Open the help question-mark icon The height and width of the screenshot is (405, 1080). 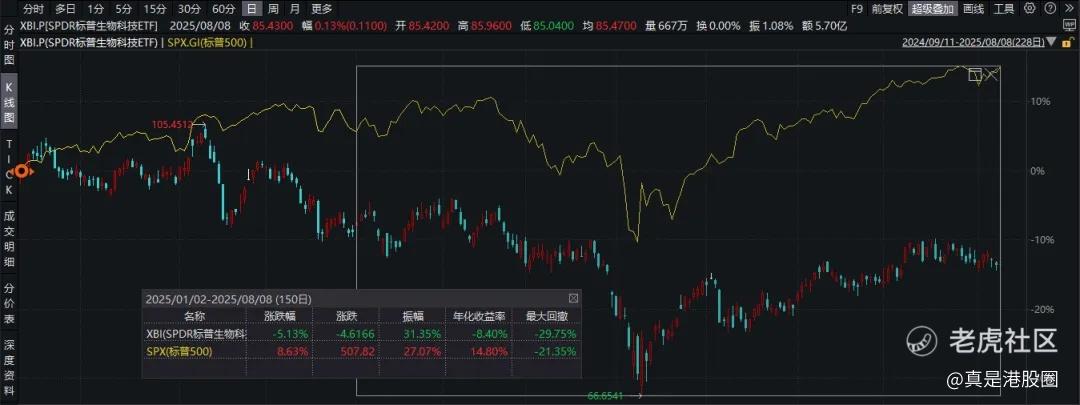coord(1049,8)
